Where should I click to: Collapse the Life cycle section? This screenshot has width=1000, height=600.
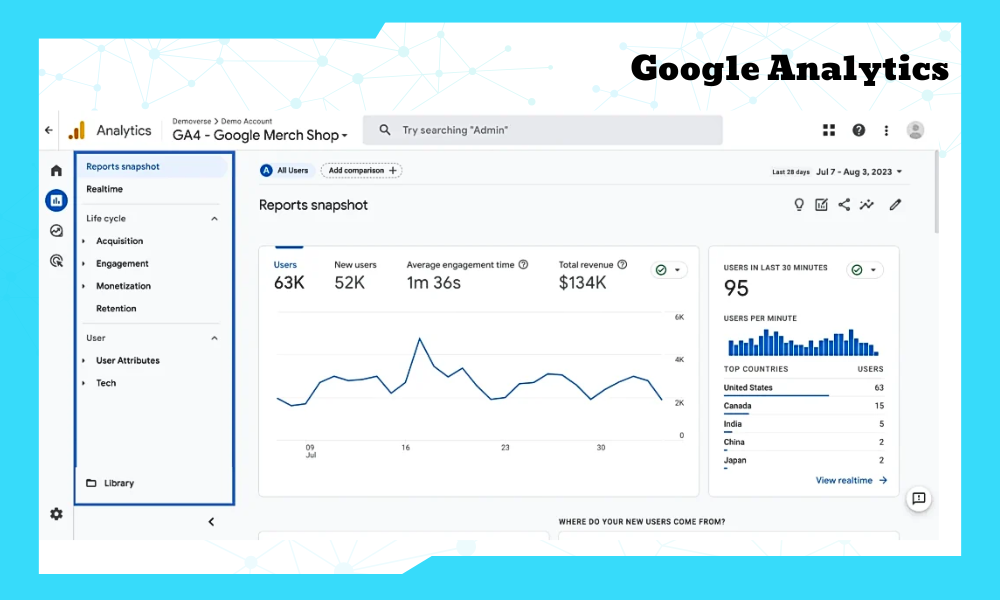click(214, 218)
